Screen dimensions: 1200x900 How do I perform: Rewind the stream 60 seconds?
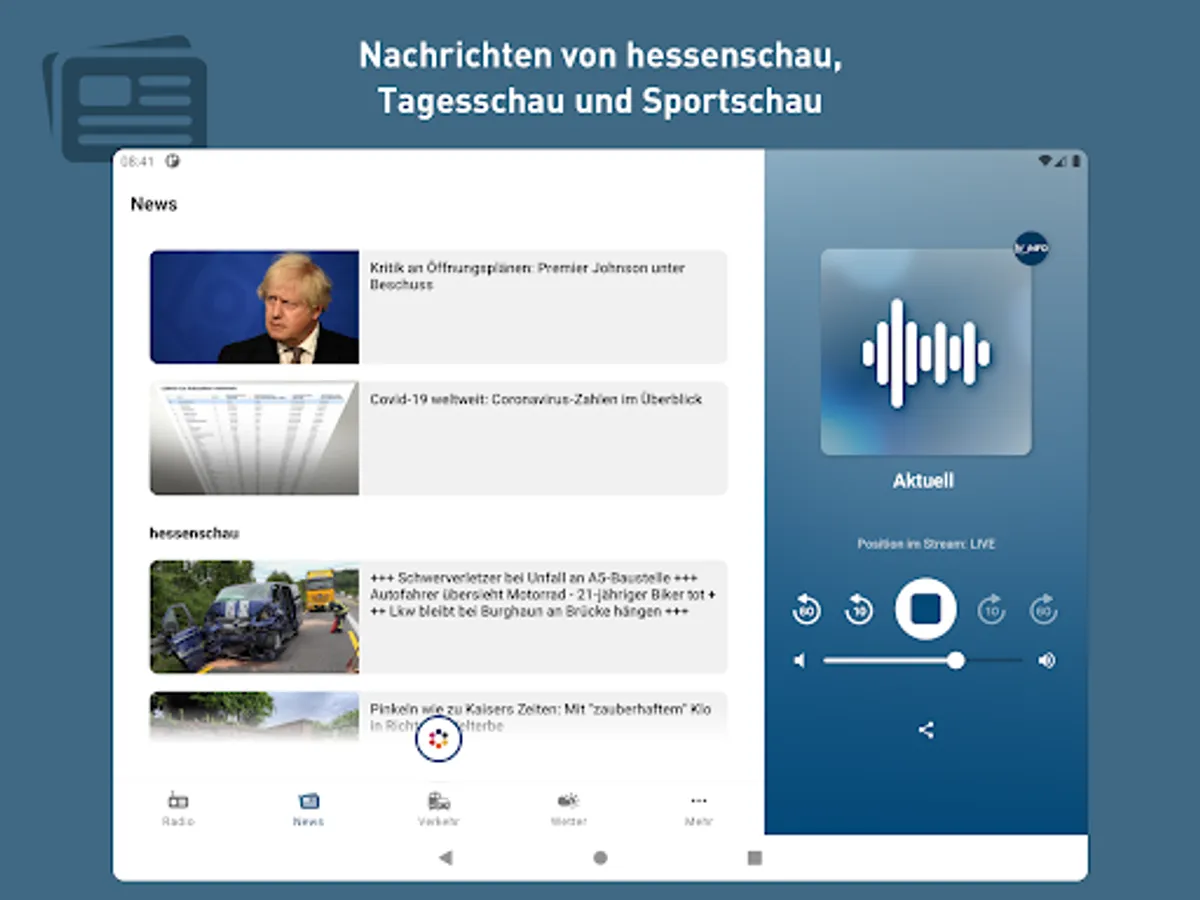(x=807, y=609)
